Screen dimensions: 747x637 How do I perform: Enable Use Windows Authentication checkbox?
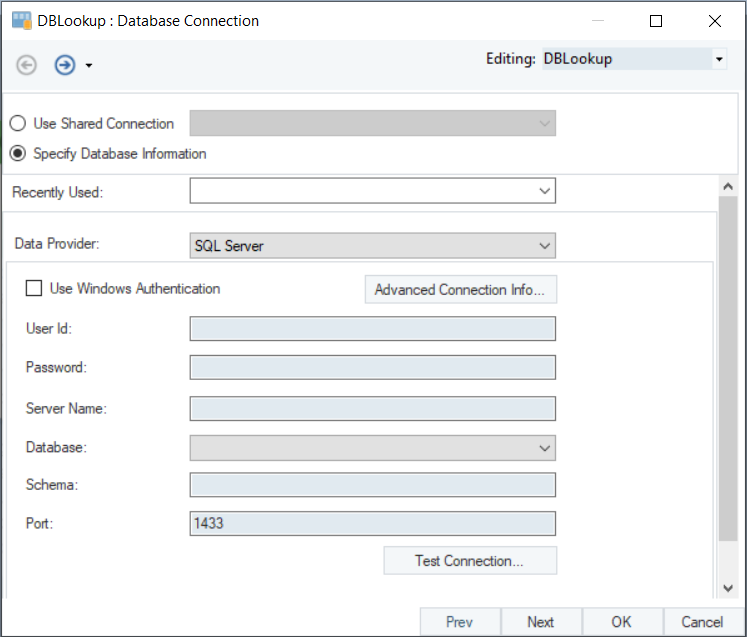tap(34, 289)
